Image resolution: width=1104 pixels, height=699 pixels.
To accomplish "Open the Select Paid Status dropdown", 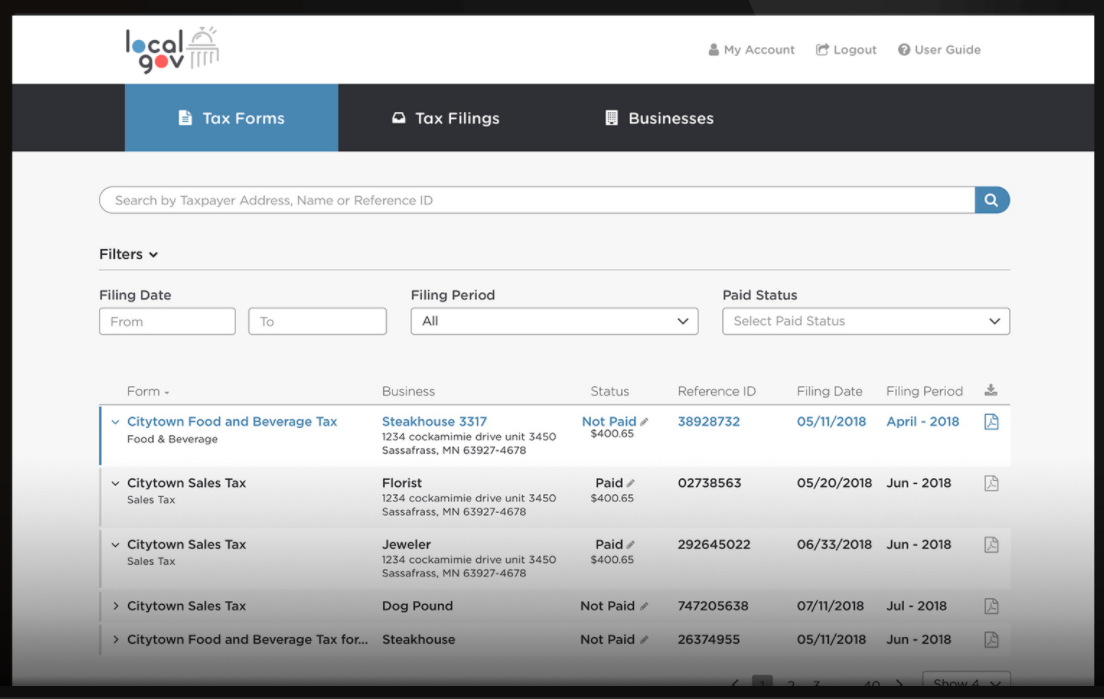I will click(x=865, y=321).
